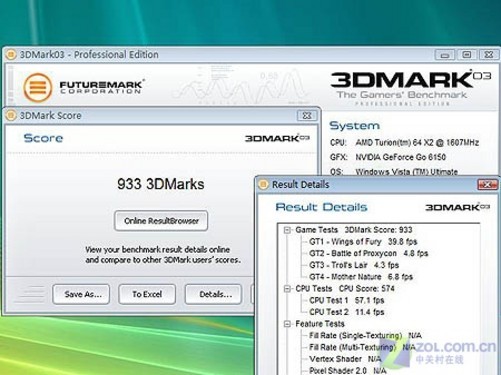Select CPU Test 1 row

346,300
